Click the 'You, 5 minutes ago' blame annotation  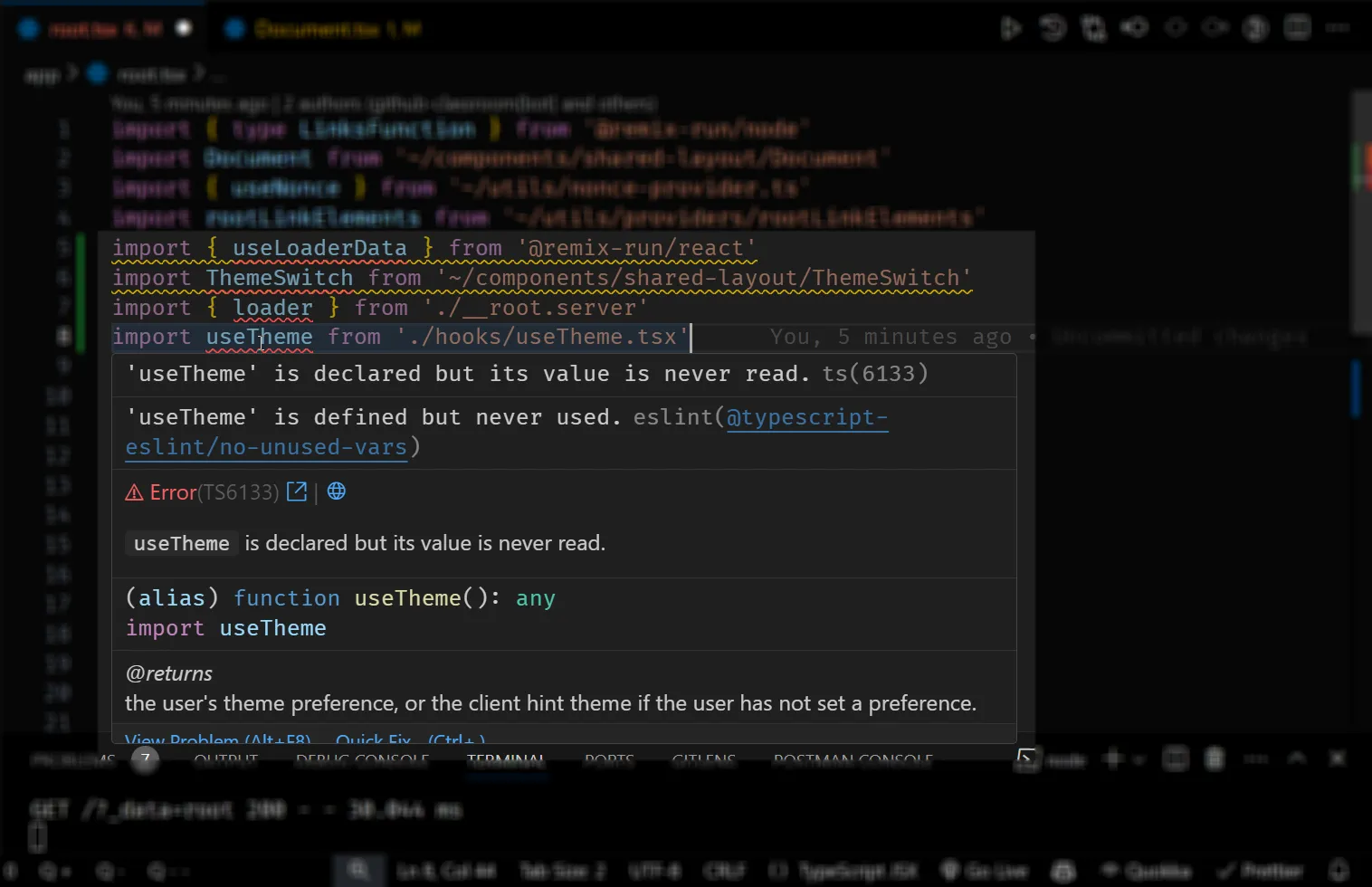[x=891, y=337]
